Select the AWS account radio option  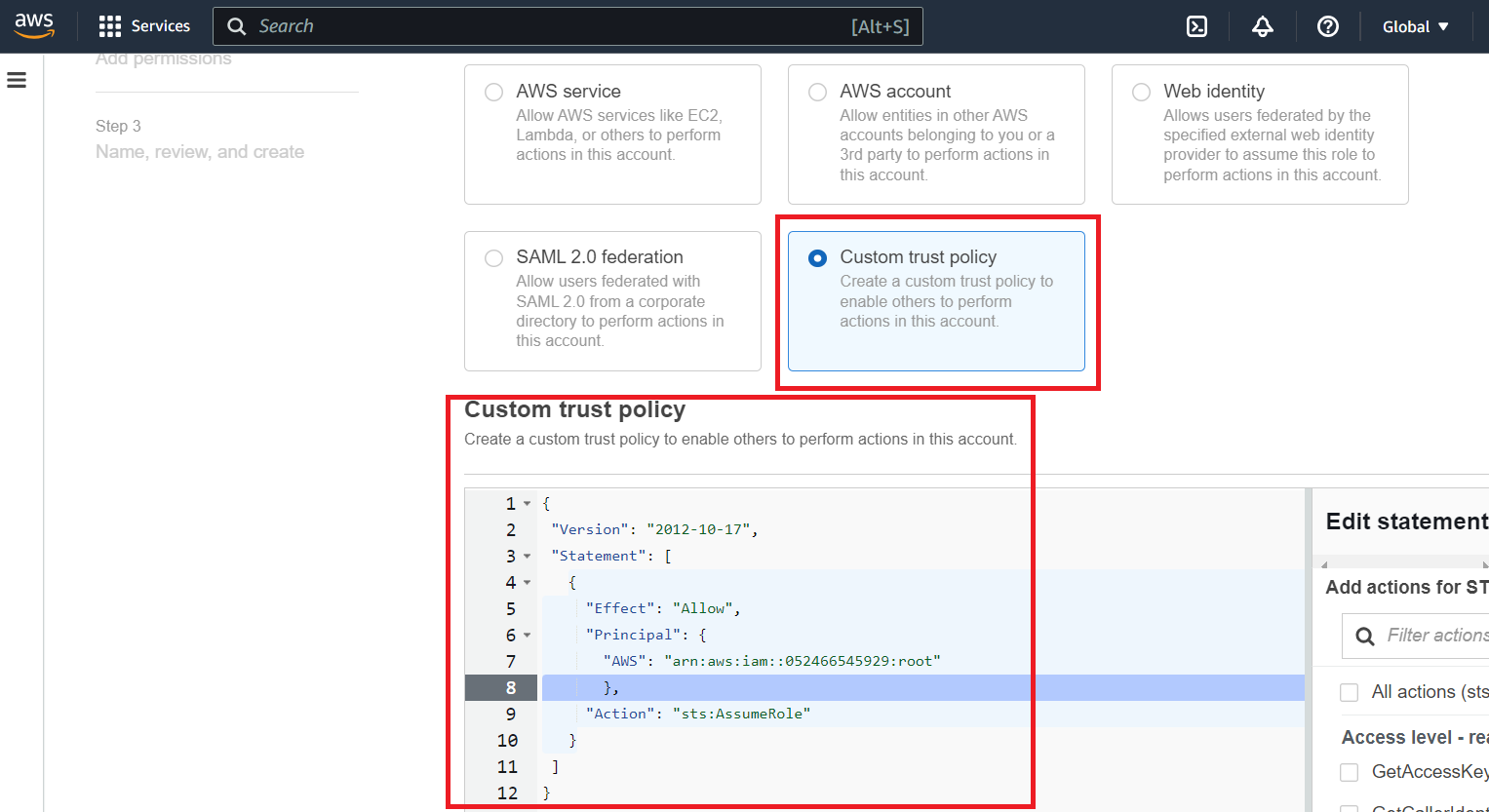click(x=818, y=92)
